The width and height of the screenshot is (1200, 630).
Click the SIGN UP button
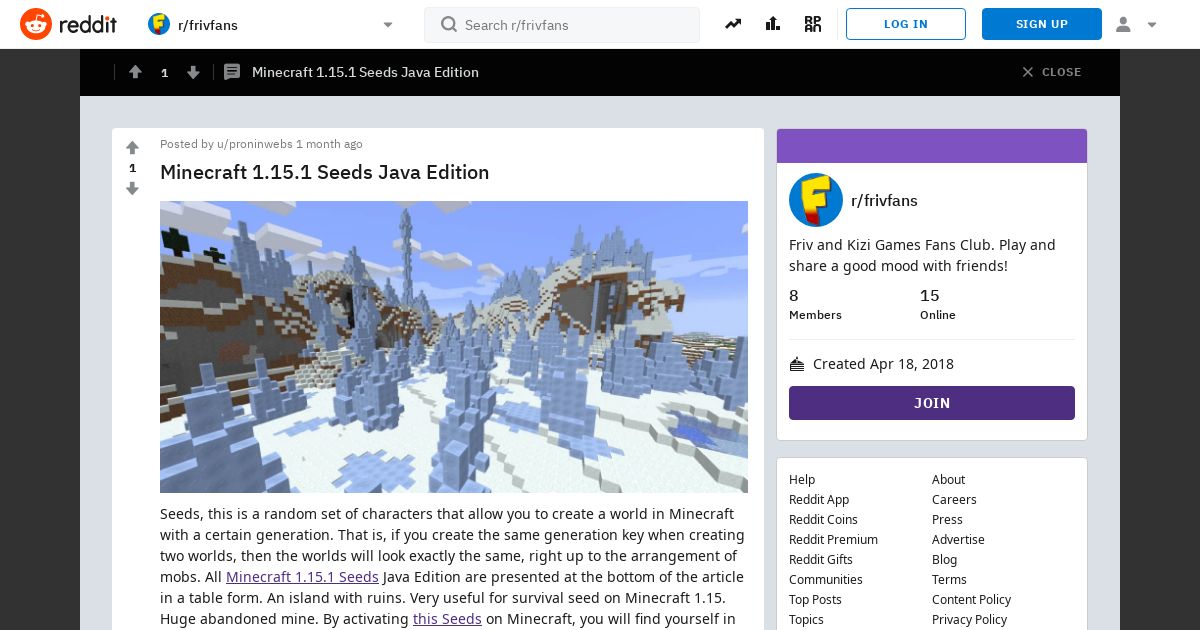(x=1042, y=24)
